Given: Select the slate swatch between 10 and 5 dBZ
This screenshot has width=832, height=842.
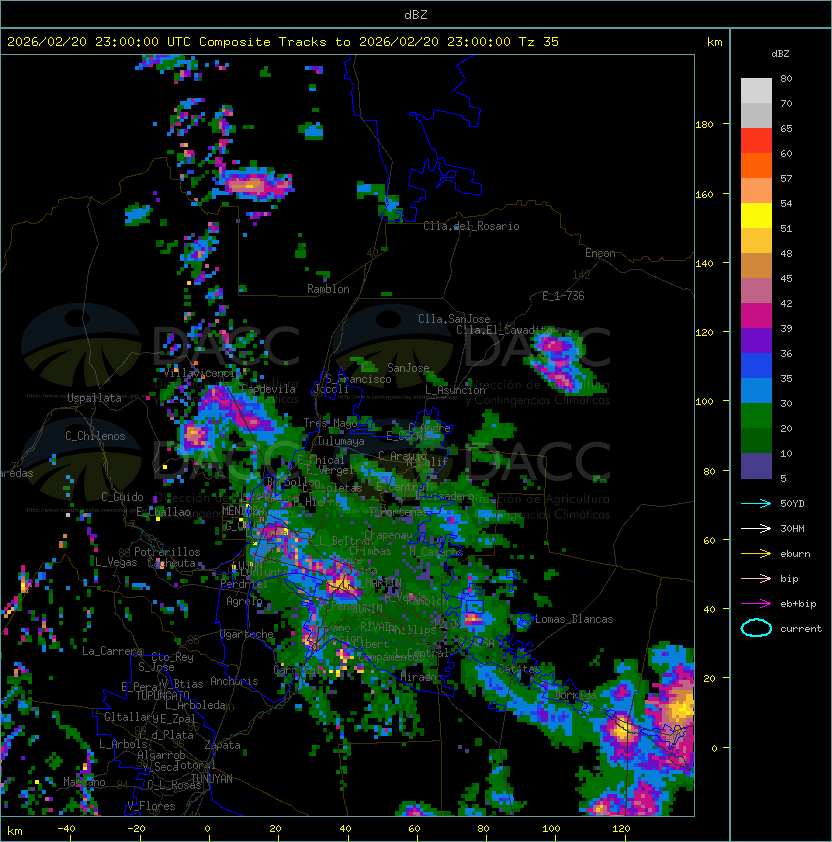Looking at the screenshot, I should click(x=756, y=466).
